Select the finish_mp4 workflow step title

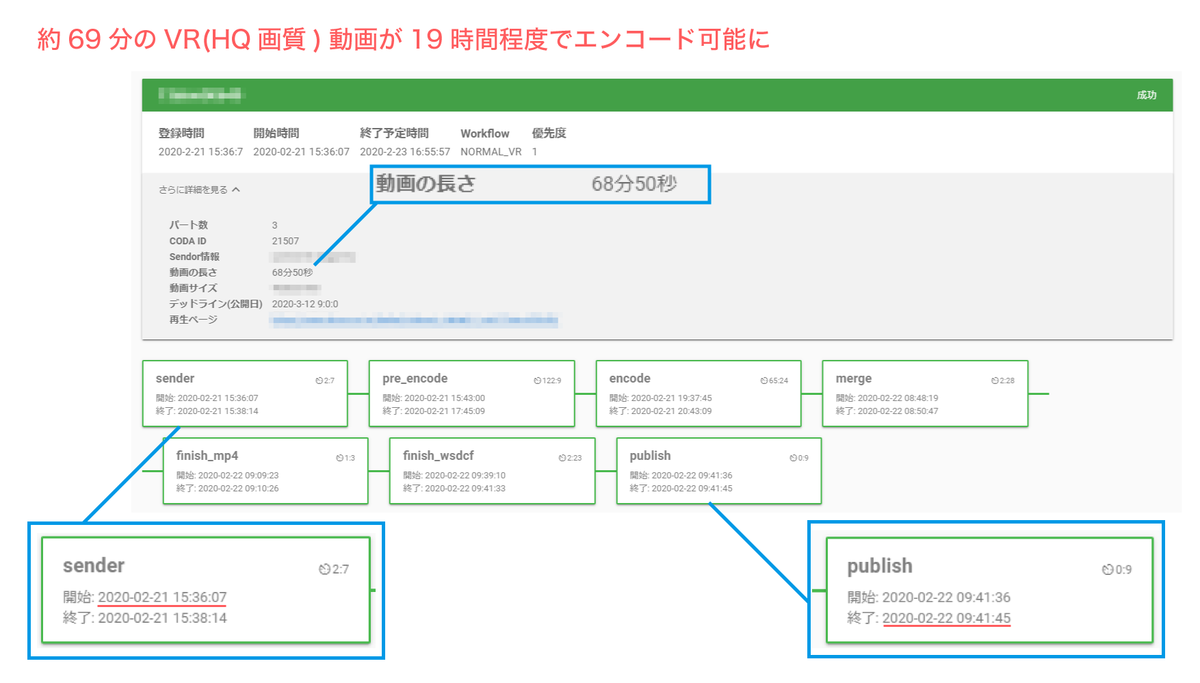coord(207,456)
